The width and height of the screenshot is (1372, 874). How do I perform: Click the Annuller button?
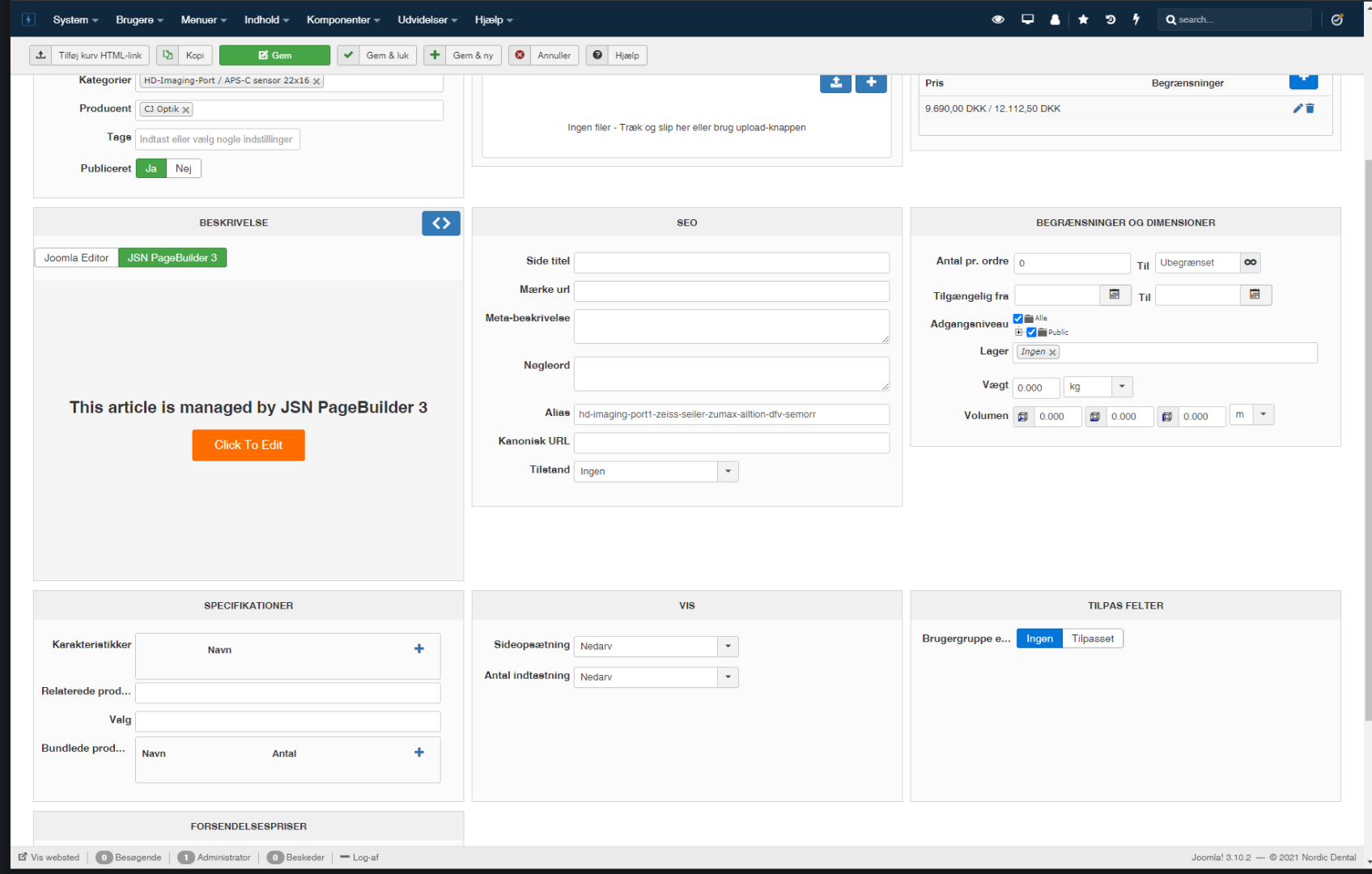point(544,55)
